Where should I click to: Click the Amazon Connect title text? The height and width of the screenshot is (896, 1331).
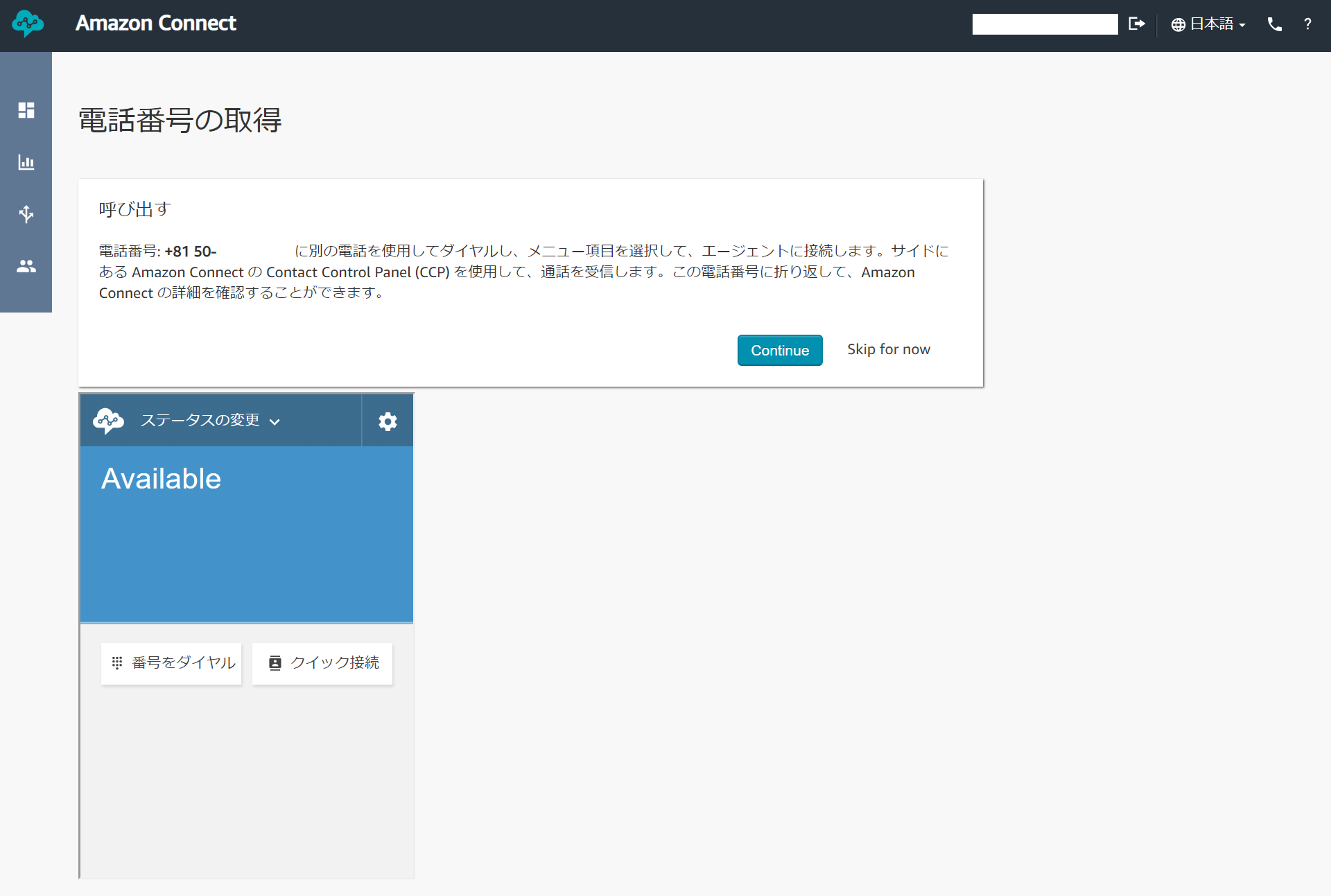point(156,24)
